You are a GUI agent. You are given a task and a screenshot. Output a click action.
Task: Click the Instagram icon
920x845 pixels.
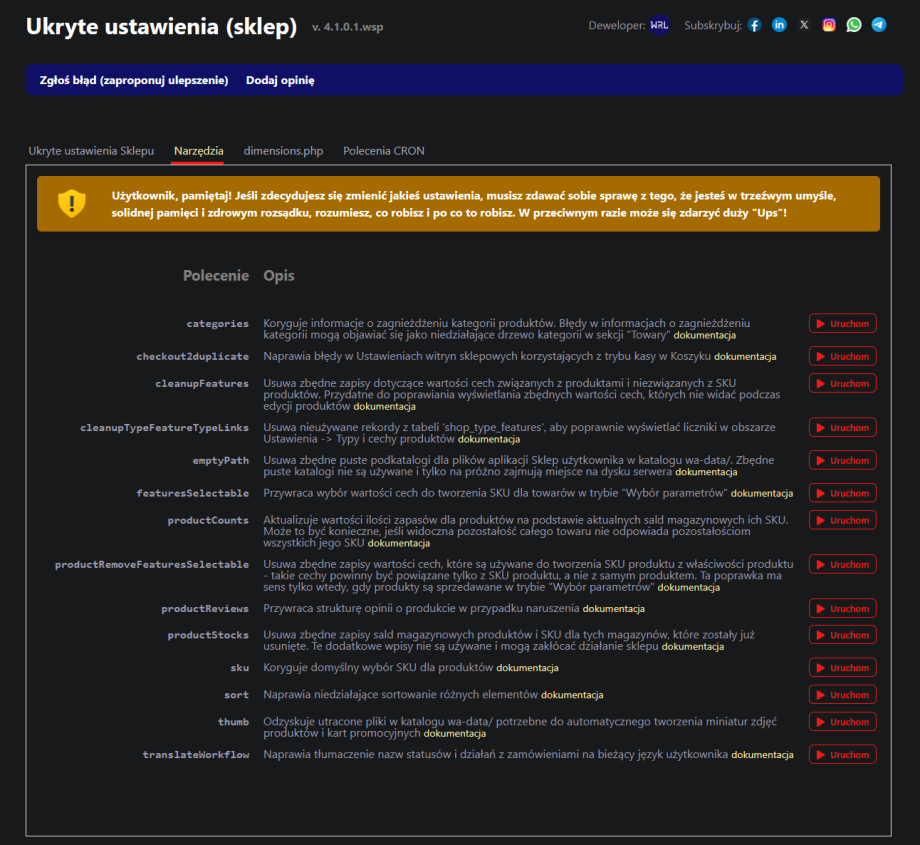829,25
